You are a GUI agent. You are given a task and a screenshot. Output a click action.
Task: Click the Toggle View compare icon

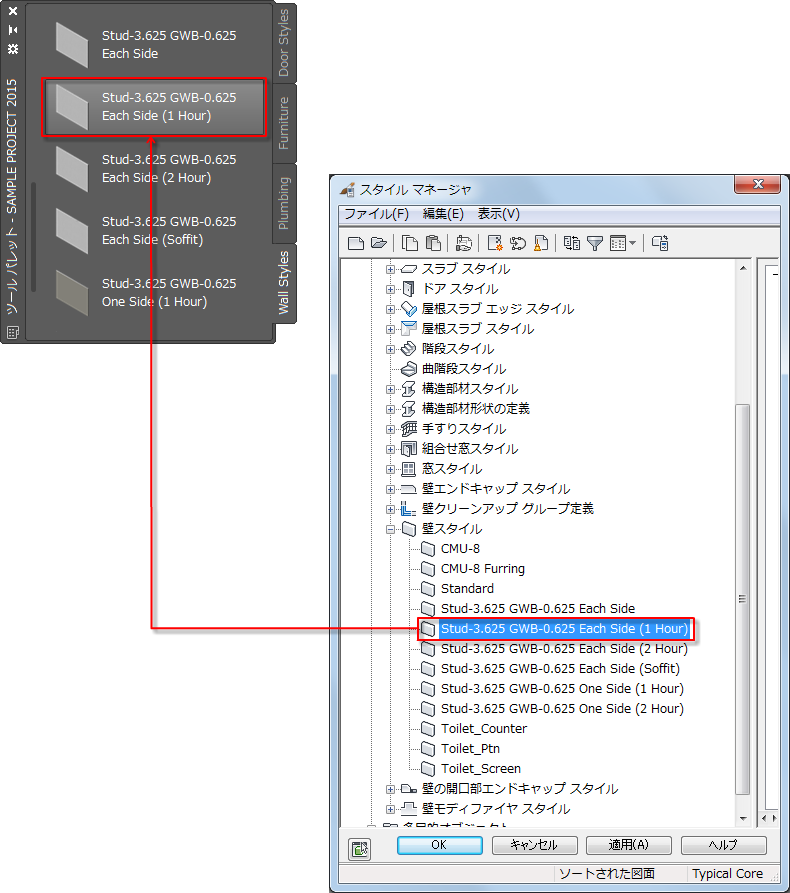[571, 243]
